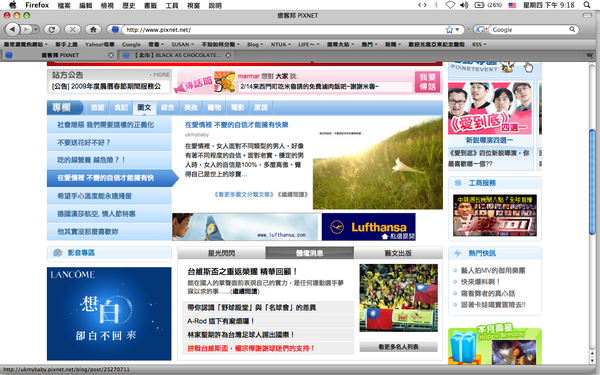
Task: Open 台維斯盃之重返榮耀 headline link
Action: (242, 272)
